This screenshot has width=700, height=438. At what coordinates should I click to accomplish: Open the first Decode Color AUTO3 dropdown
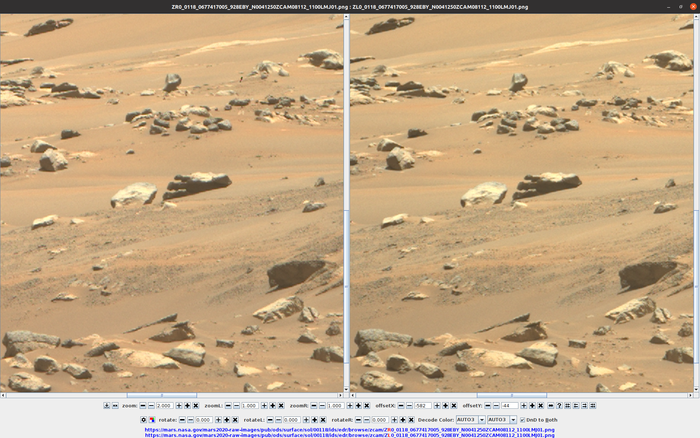470,419
